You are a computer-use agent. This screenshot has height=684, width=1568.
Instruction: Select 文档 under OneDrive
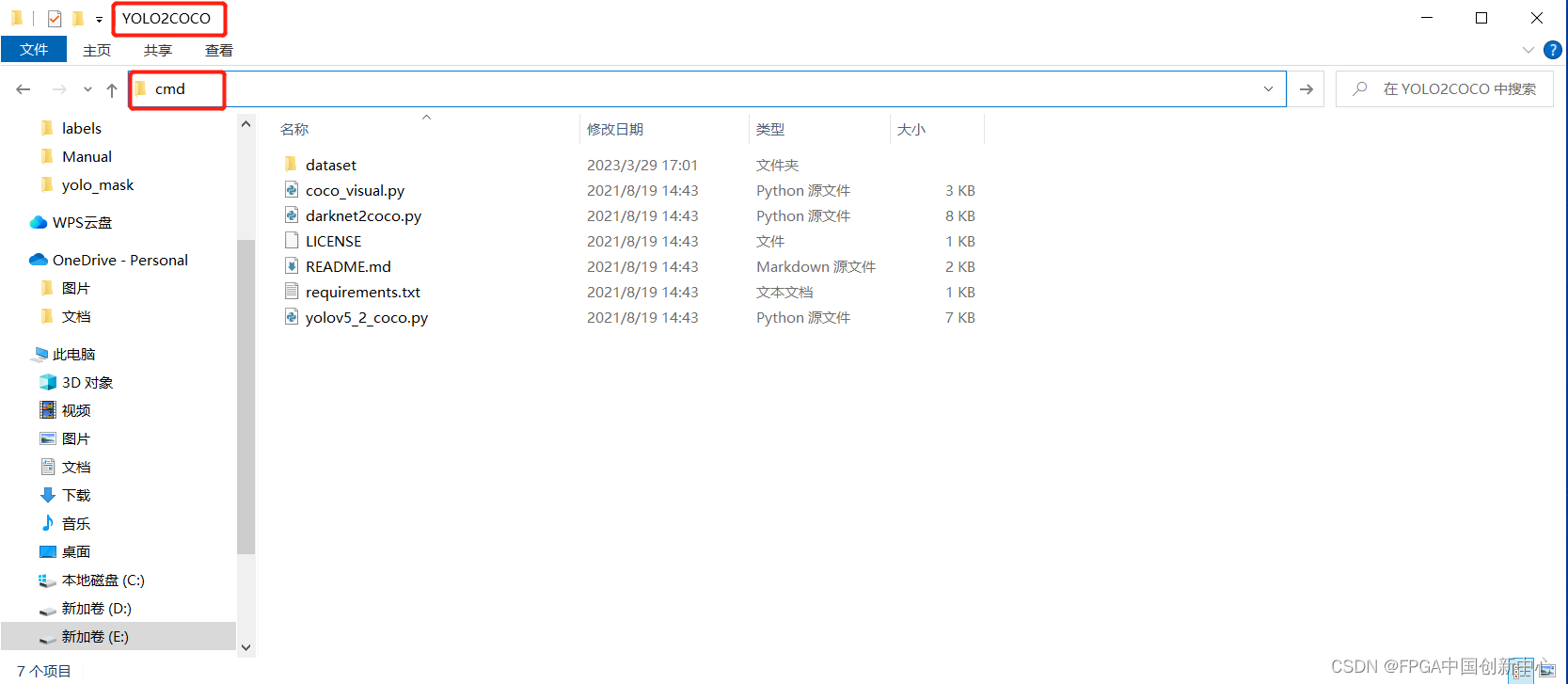coord(76,316)
